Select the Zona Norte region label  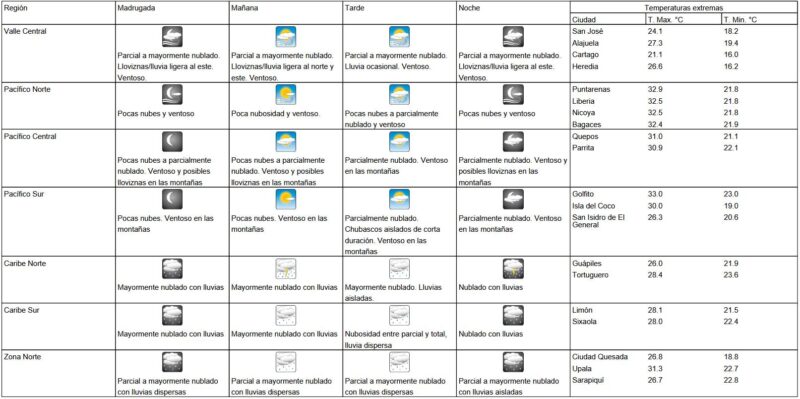coord(22,357)
